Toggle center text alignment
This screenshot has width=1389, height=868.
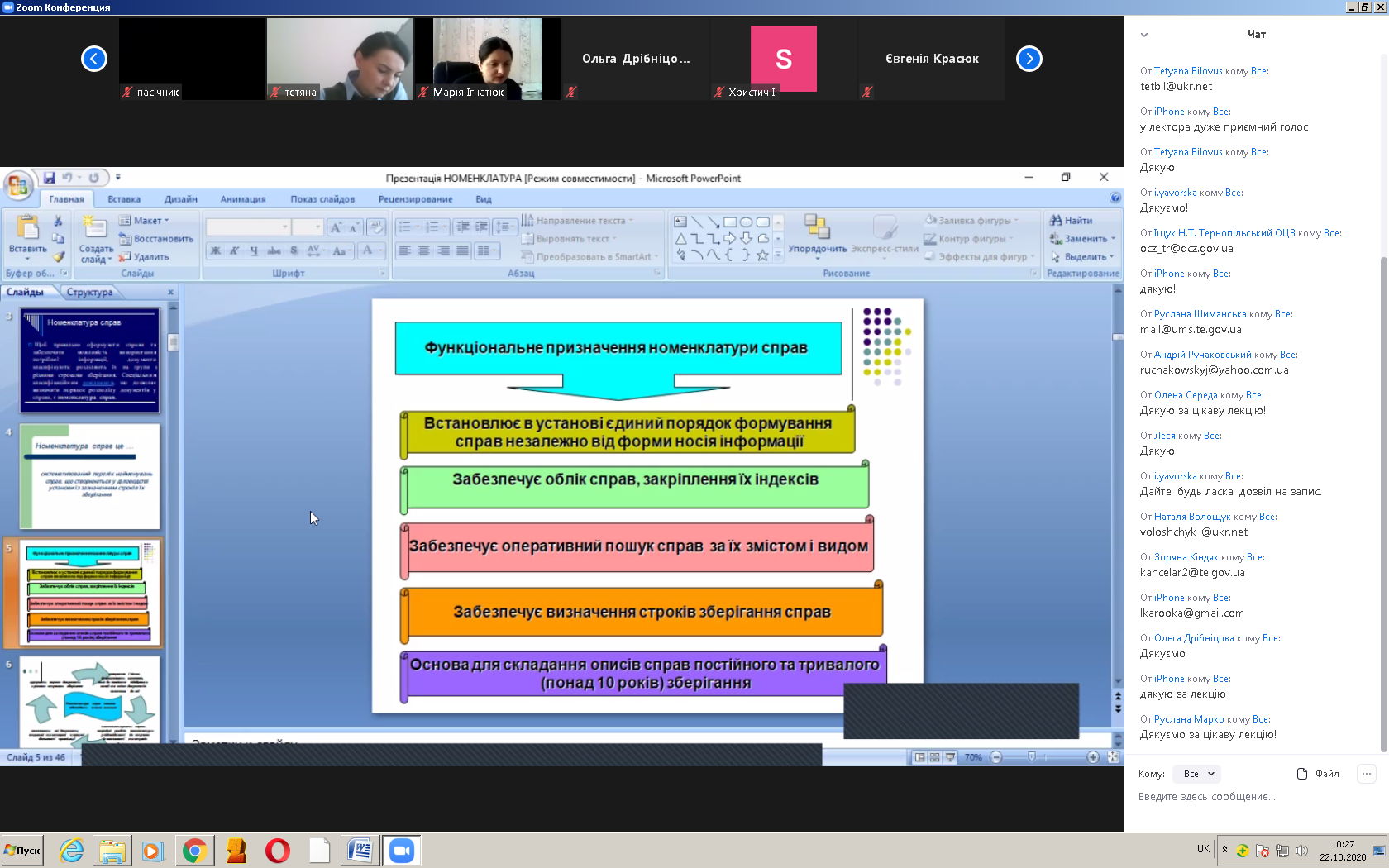[x=424, y=250]
